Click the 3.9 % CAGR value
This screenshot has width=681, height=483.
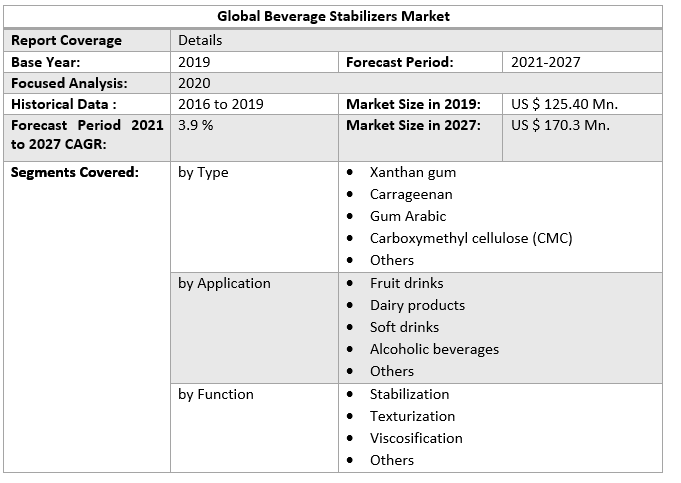[196, 125]
